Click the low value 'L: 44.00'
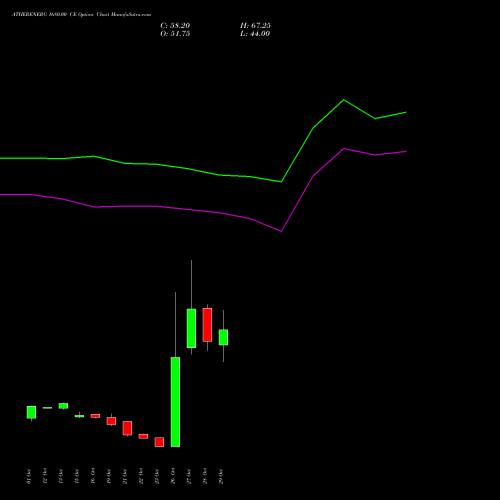500x500 pixels. click(x=255, y=34)
